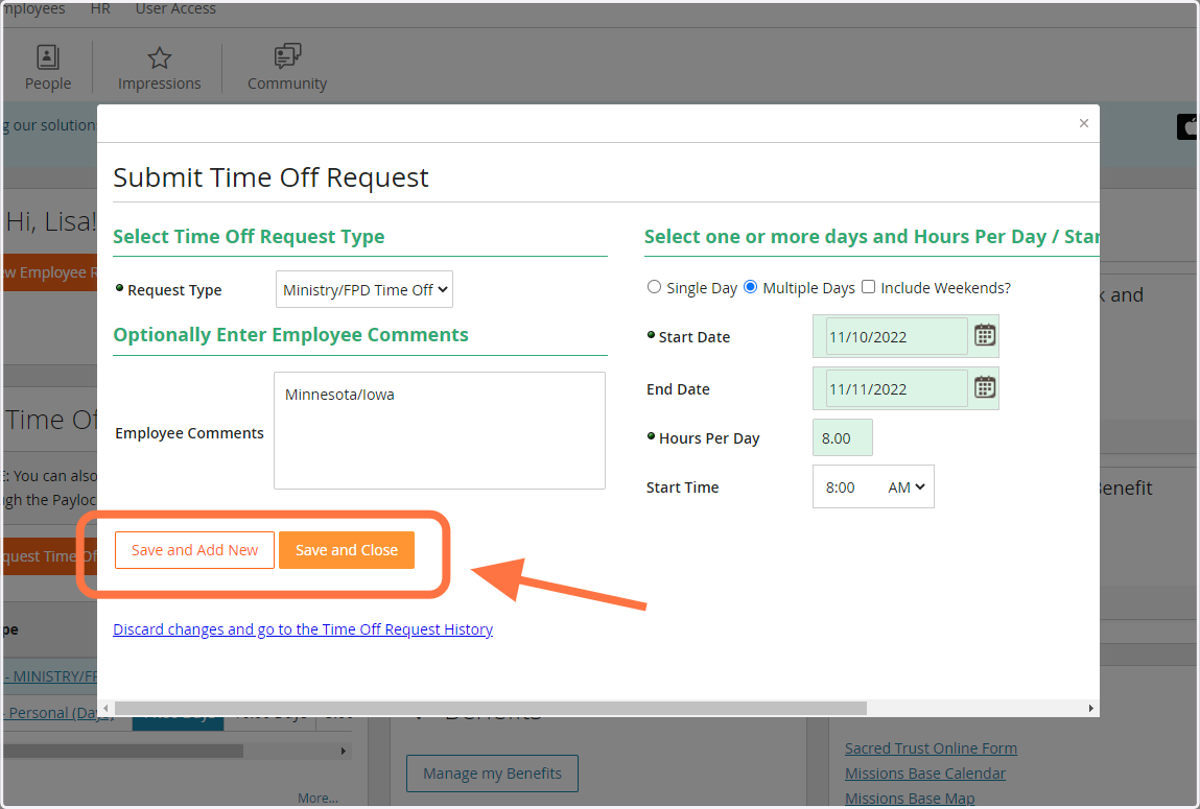Close the Submit Time Off Request dialog
The width and height of the screenshot is (1200, 809).
(1084, 124)
